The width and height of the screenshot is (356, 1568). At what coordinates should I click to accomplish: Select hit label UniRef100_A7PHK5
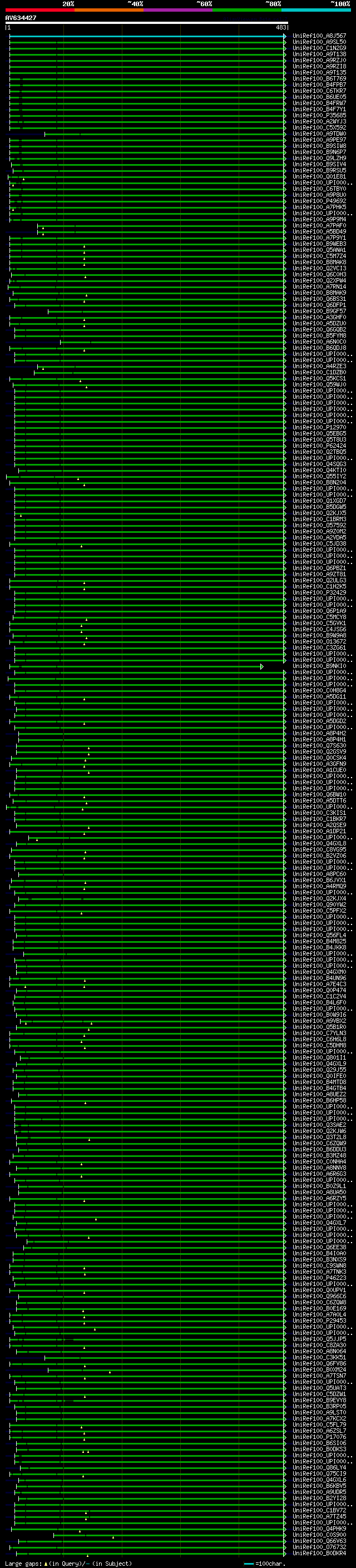tap(319, 207)
